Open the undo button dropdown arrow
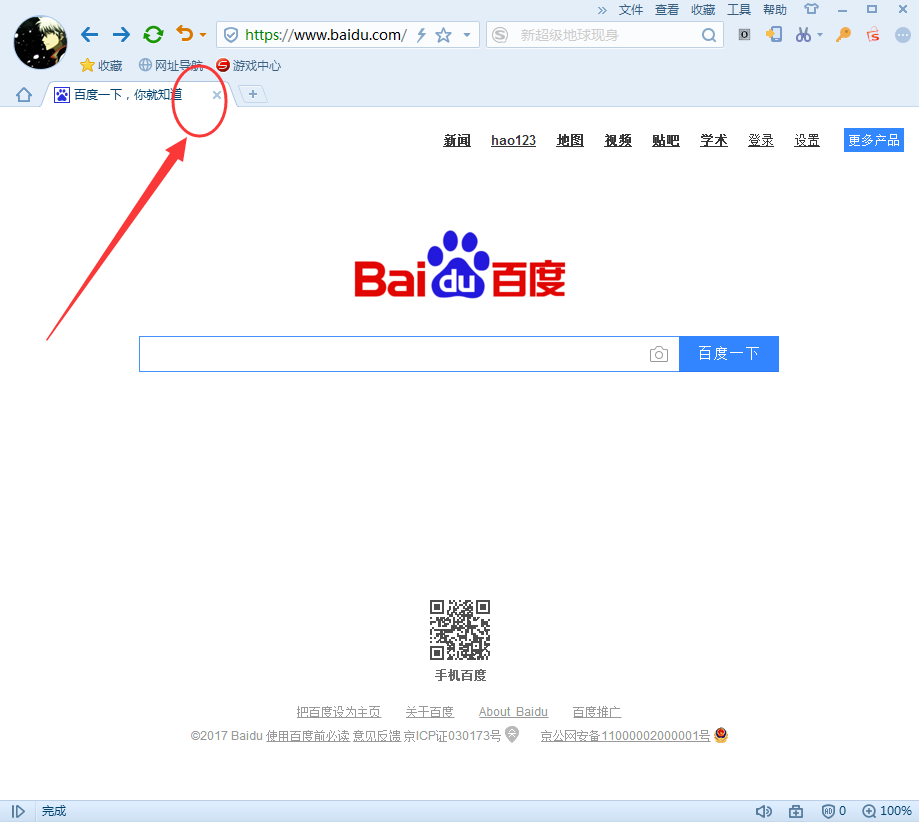 [x=203, y=34]
